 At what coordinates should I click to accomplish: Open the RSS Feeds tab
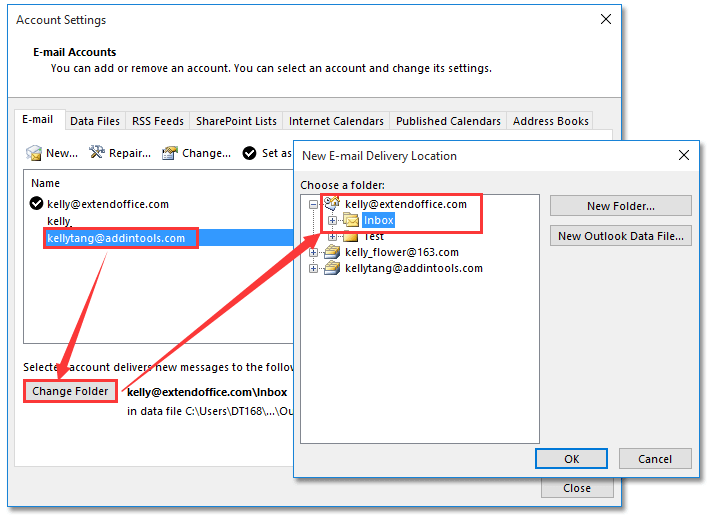pos(158,121)
